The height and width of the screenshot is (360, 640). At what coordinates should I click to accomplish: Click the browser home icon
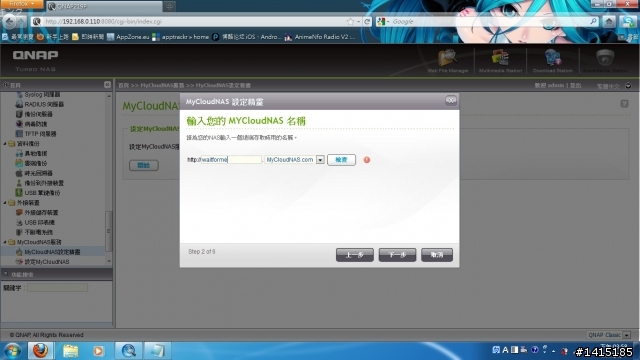(x=609, y=22)
